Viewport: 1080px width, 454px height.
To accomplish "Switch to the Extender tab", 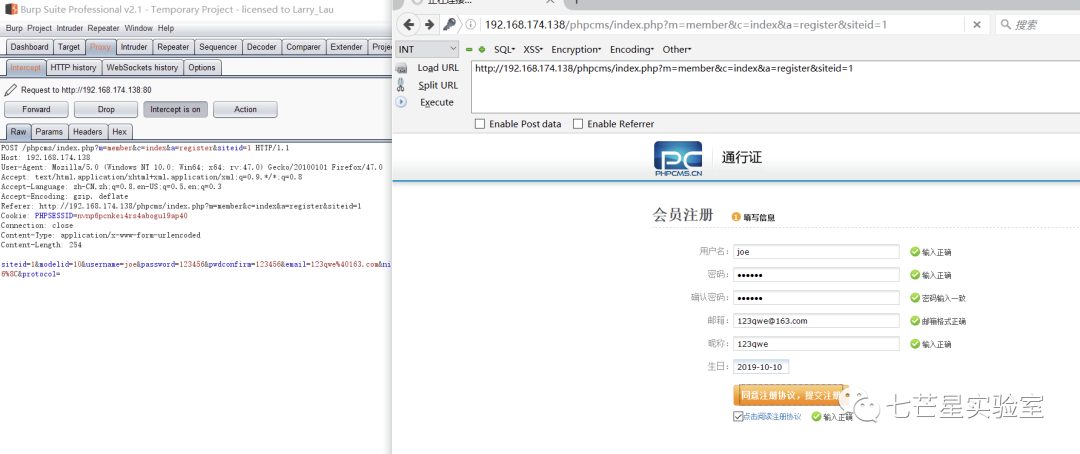I will pos(346,47).
